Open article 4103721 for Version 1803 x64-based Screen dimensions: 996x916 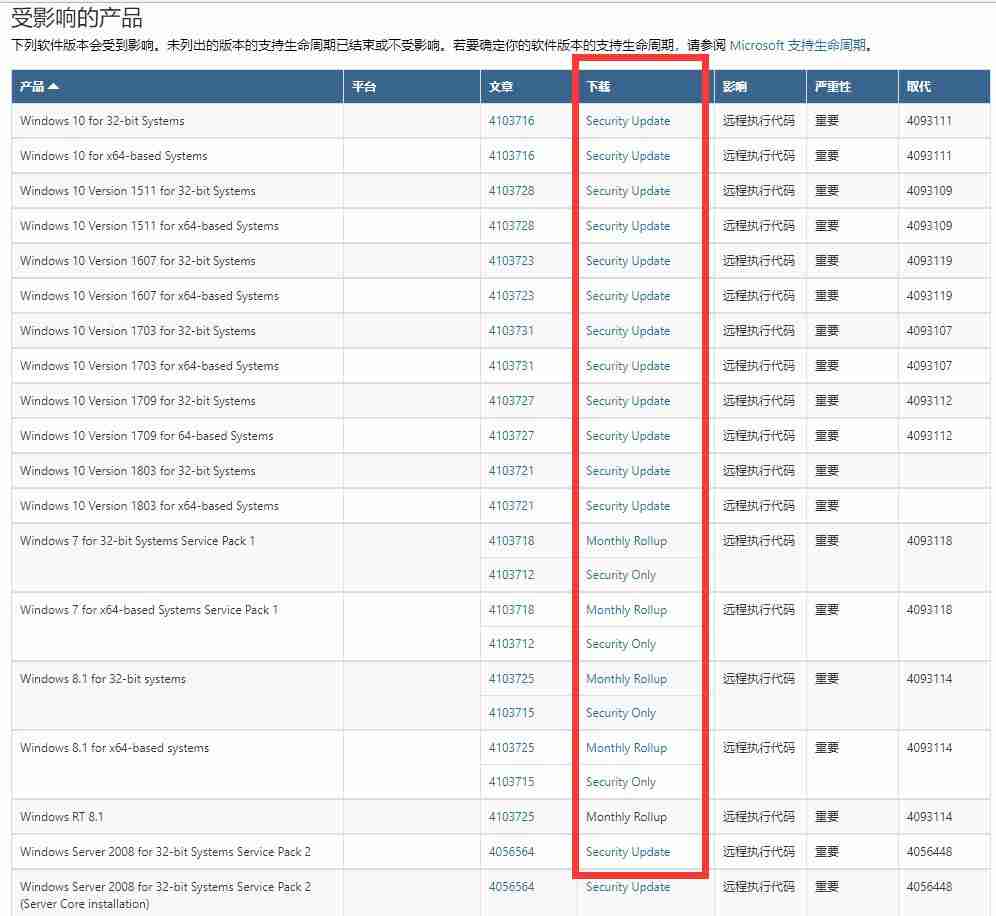click(511, 506)
